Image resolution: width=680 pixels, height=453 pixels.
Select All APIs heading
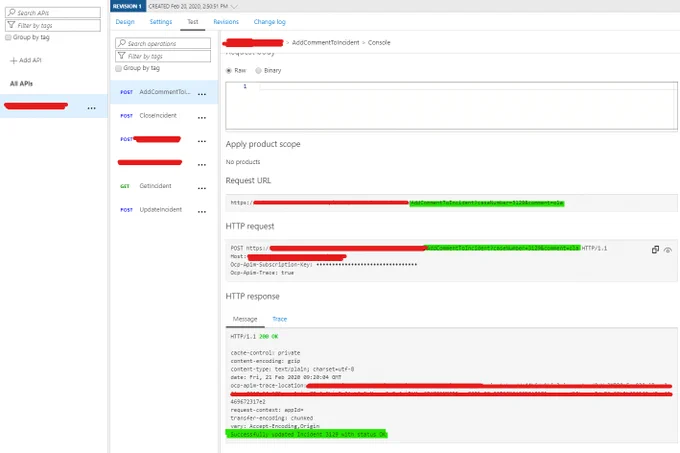tap(21, 83)
